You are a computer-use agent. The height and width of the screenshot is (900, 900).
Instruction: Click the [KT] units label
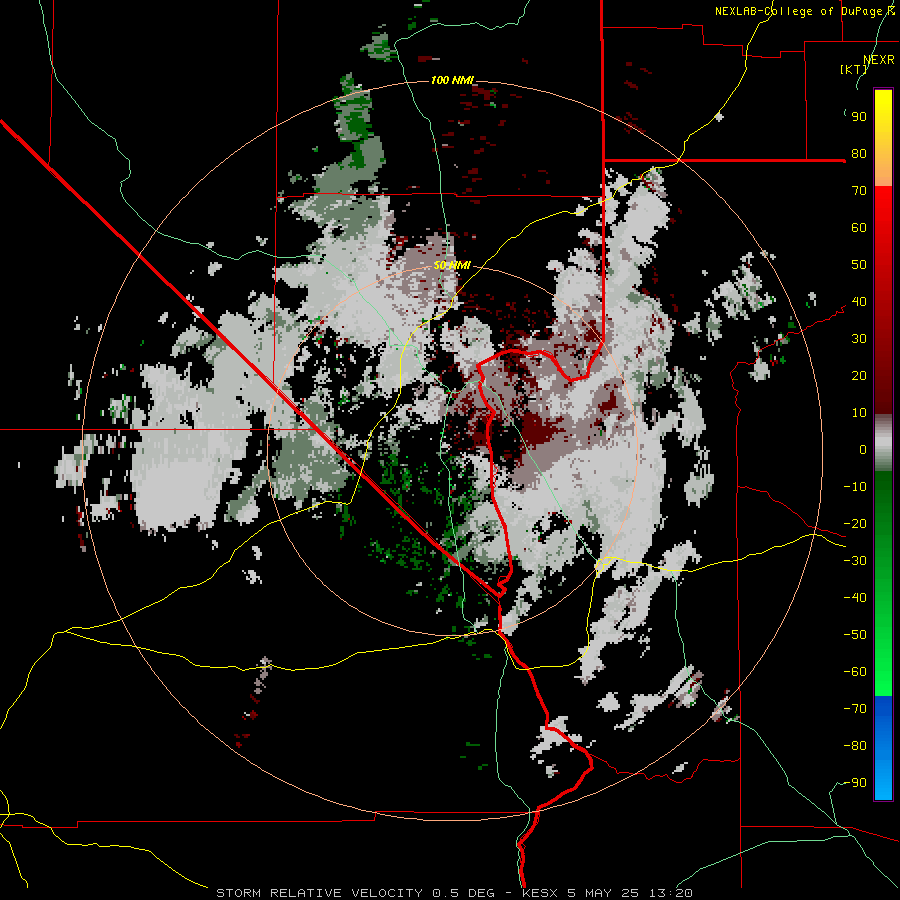[x=853, y=69]
